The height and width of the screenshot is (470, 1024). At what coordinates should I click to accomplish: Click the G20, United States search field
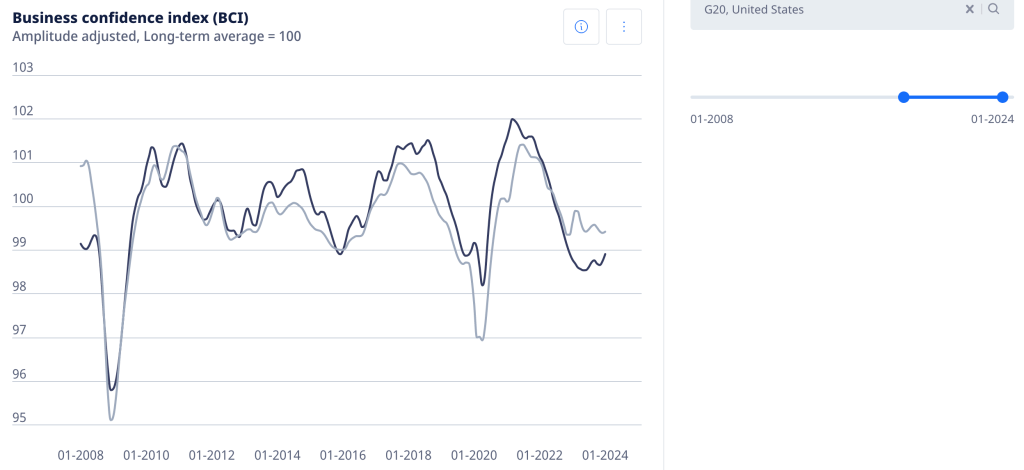coord(820,10)
